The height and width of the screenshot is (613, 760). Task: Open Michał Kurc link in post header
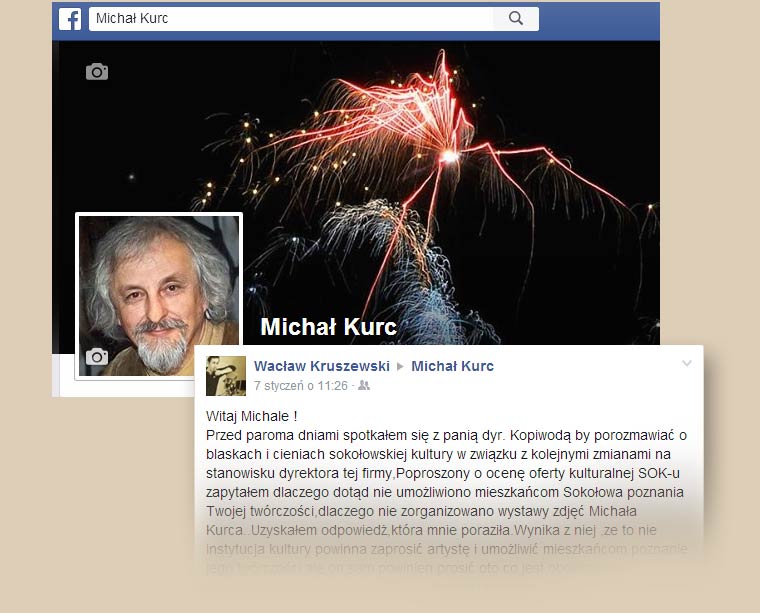click(x=452, y=366)
